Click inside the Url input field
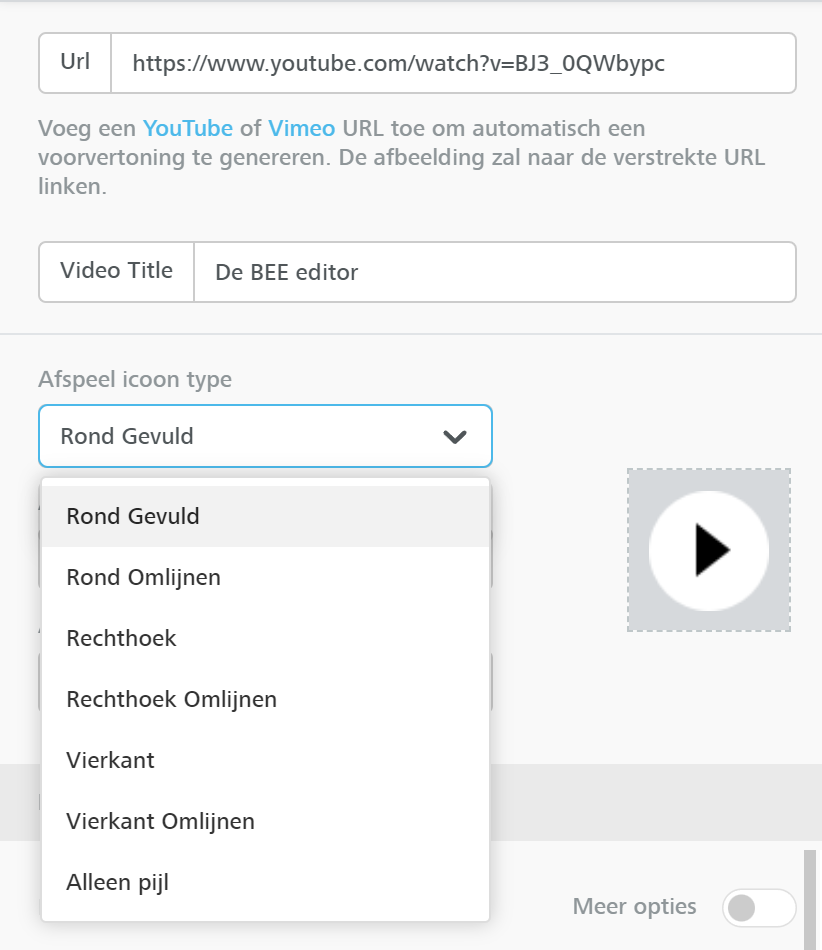This screenshot has width=822, height=950. click(x=450, y=62)
